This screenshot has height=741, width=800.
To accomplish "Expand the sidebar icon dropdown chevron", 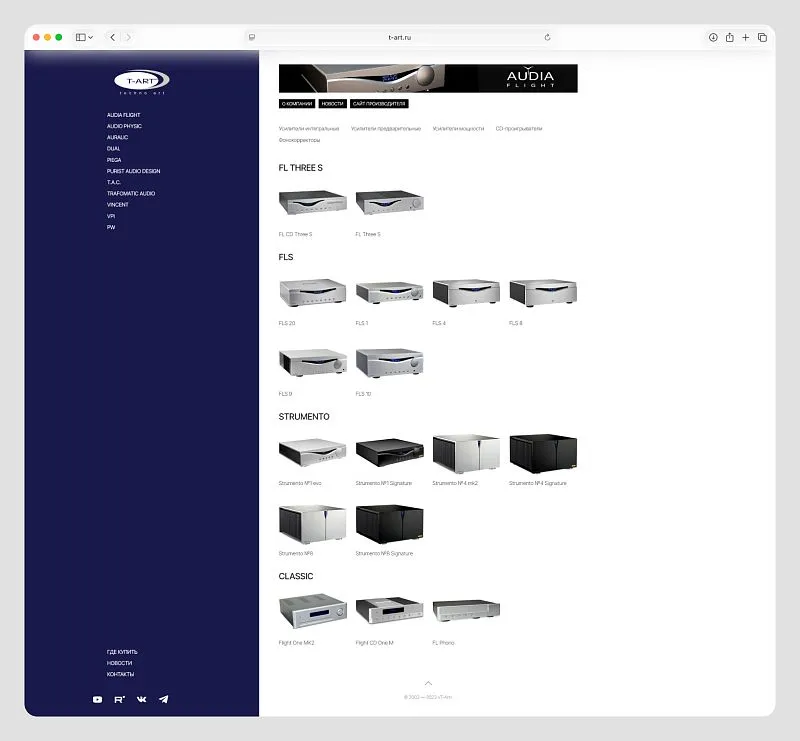I will (x=91, y=37).
